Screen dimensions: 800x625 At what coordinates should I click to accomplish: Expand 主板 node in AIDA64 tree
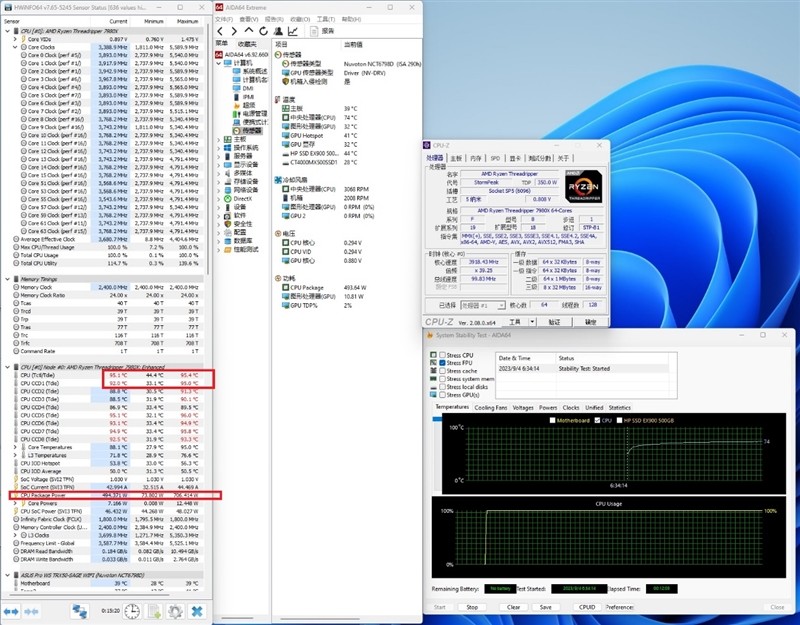[219, 139]
